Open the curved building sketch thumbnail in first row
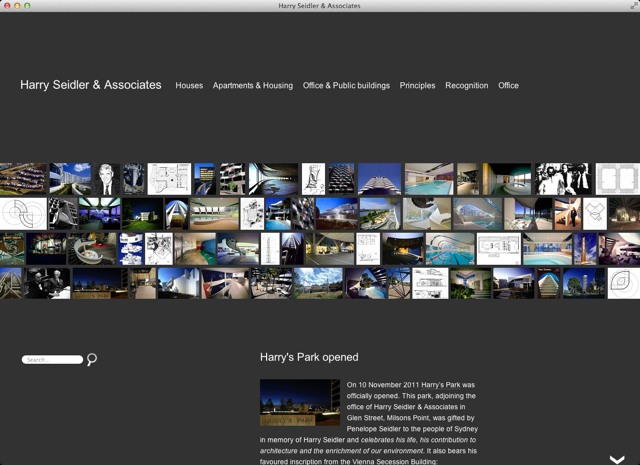 tap(313, 179)
